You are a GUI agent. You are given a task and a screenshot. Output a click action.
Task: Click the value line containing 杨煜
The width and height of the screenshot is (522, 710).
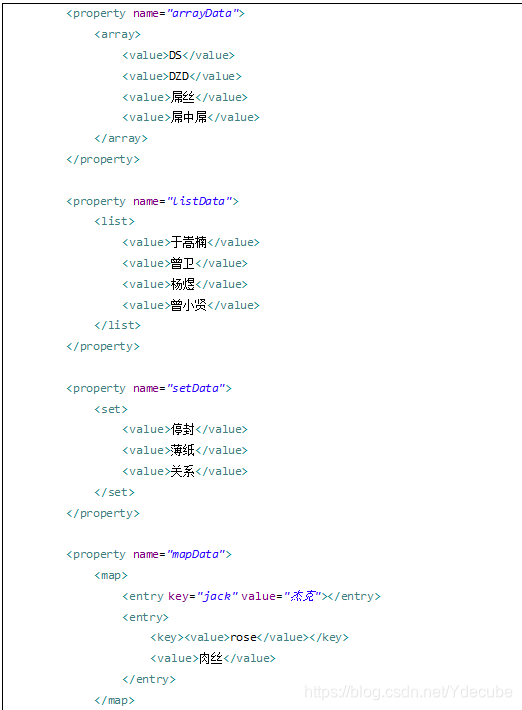pos(185,284)
